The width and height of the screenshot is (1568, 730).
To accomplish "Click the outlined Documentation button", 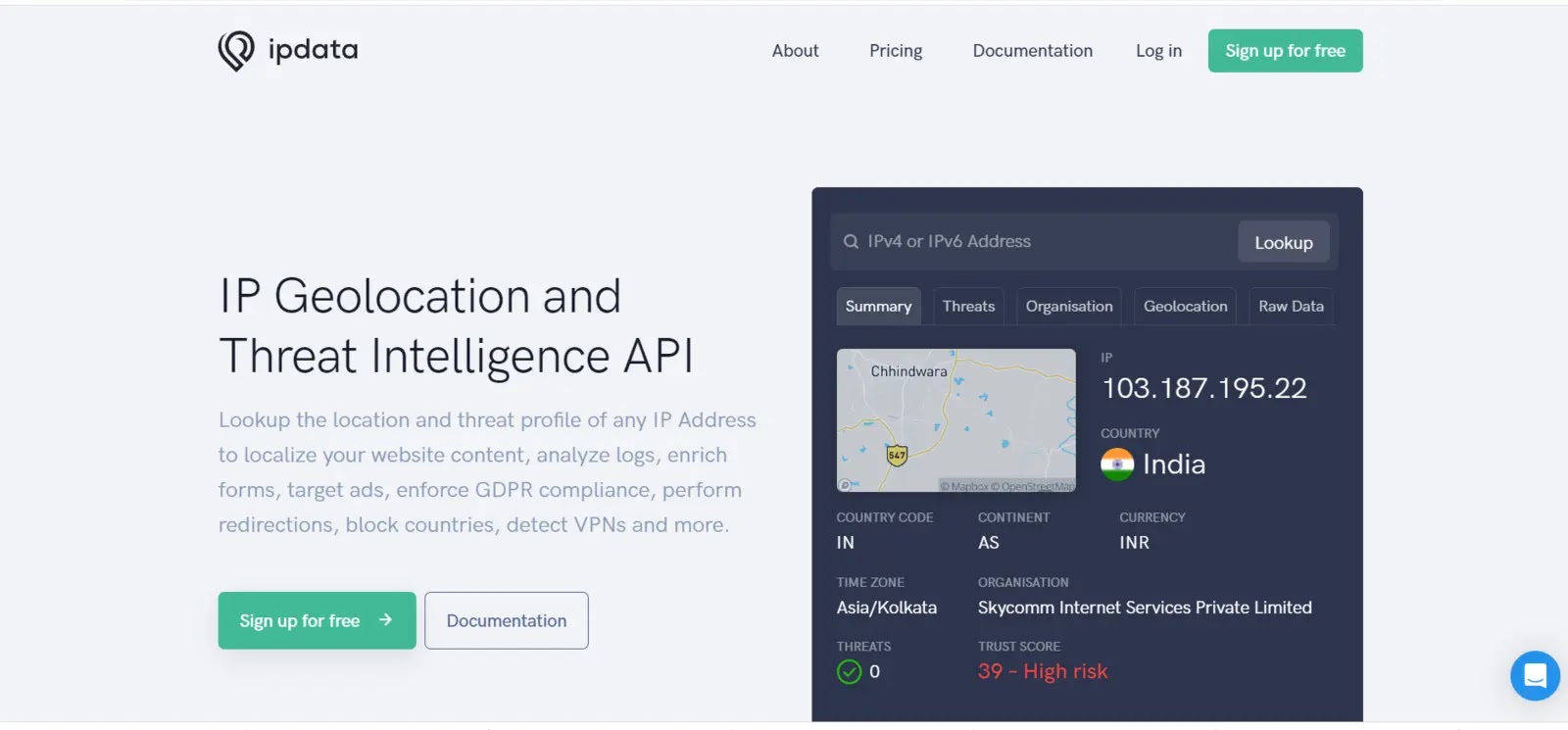I will click(x=507, y=620).
